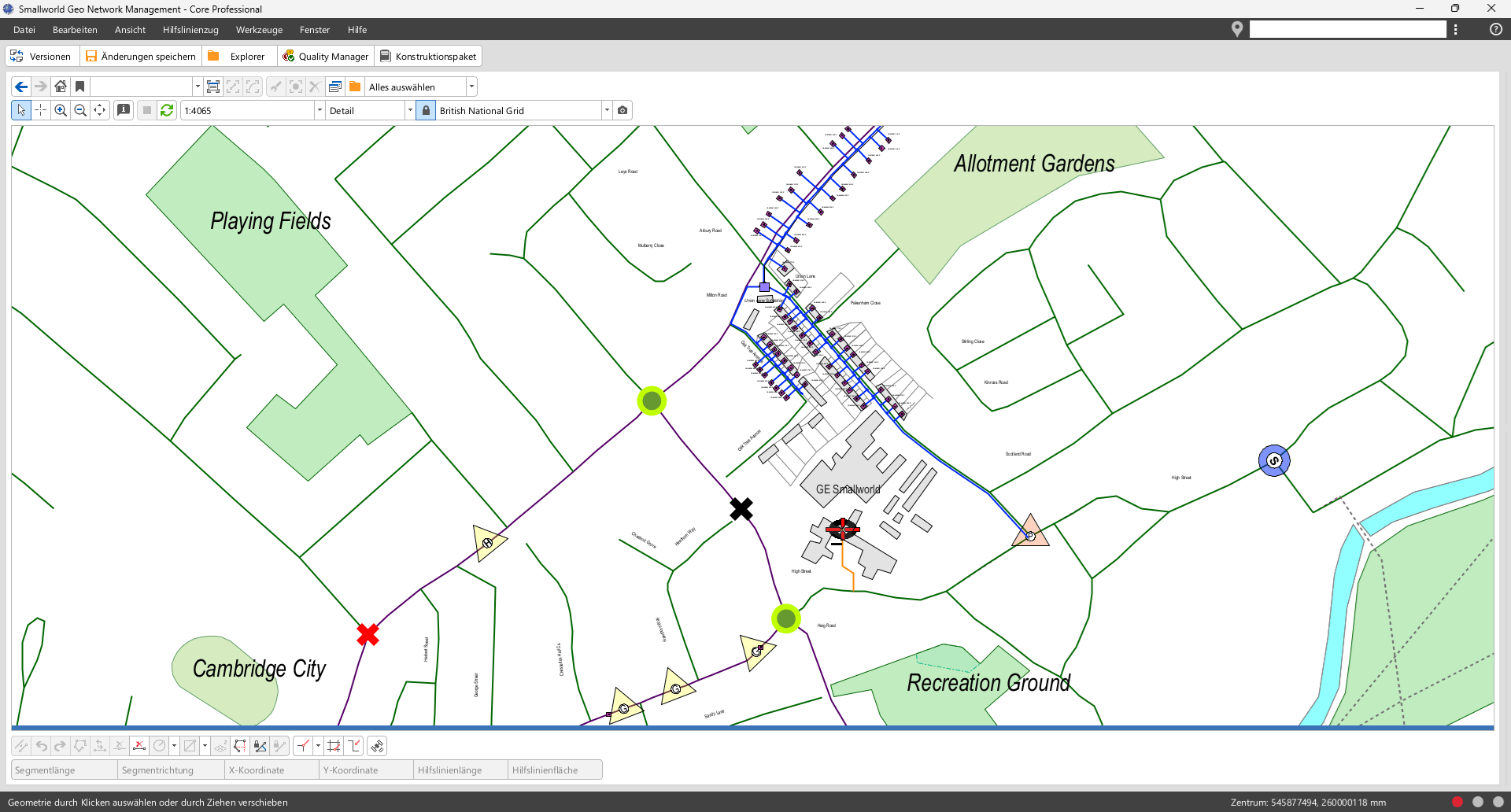This screenshot has width=1511, height=812.
Task: Click the info speech bubble icon
Action: coord(124,110)
